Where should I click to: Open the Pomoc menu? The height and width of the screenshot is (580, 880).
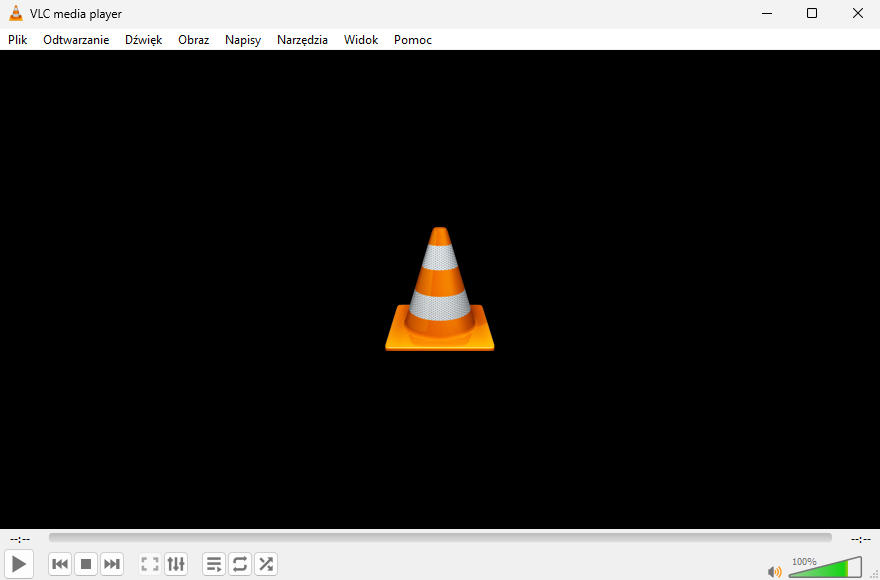412,39
